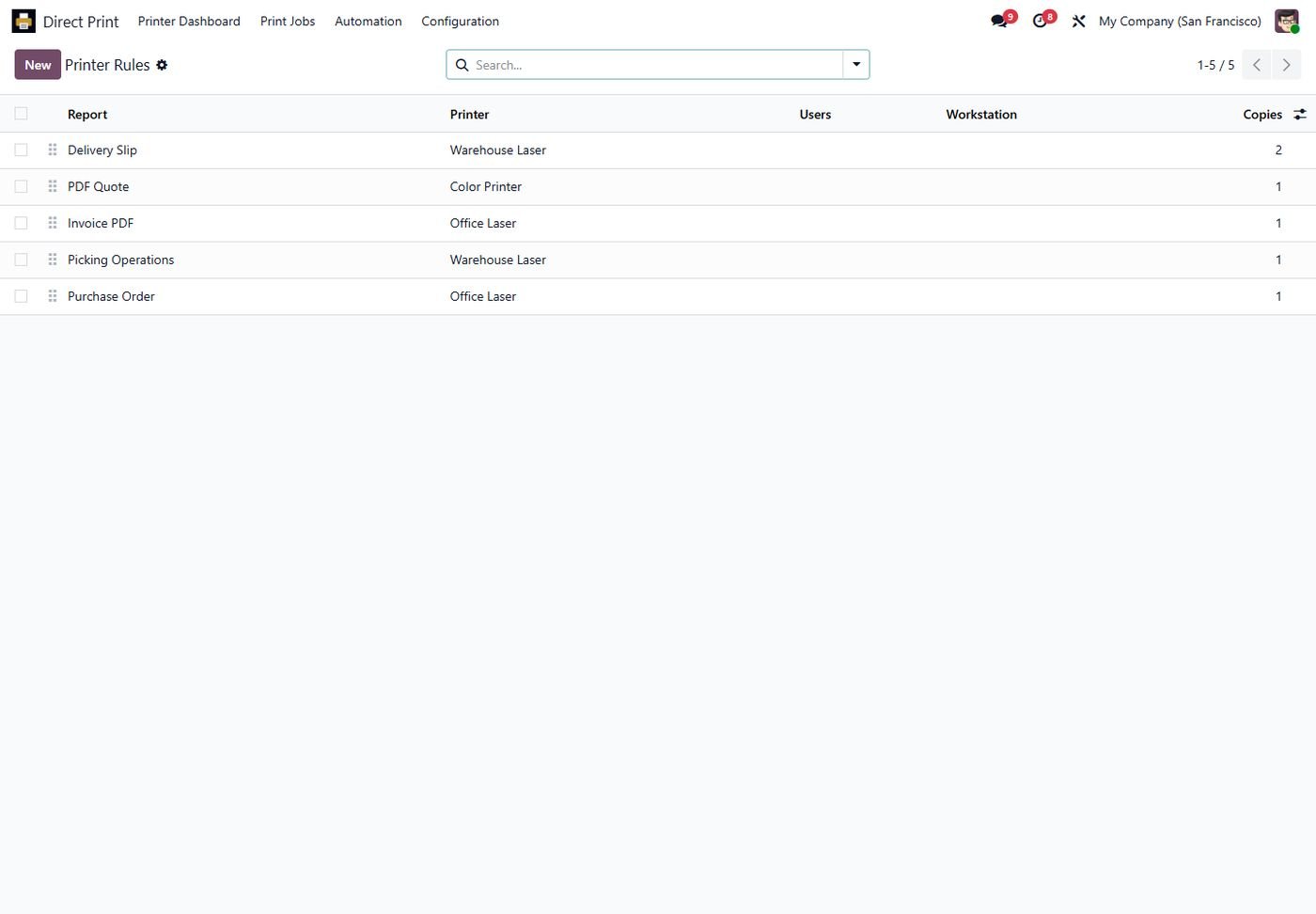Screen dimensions: 1316x914
Task: Check the PDF Quote row checkbox
Action: pyautogui.click(x=21, y=186)
